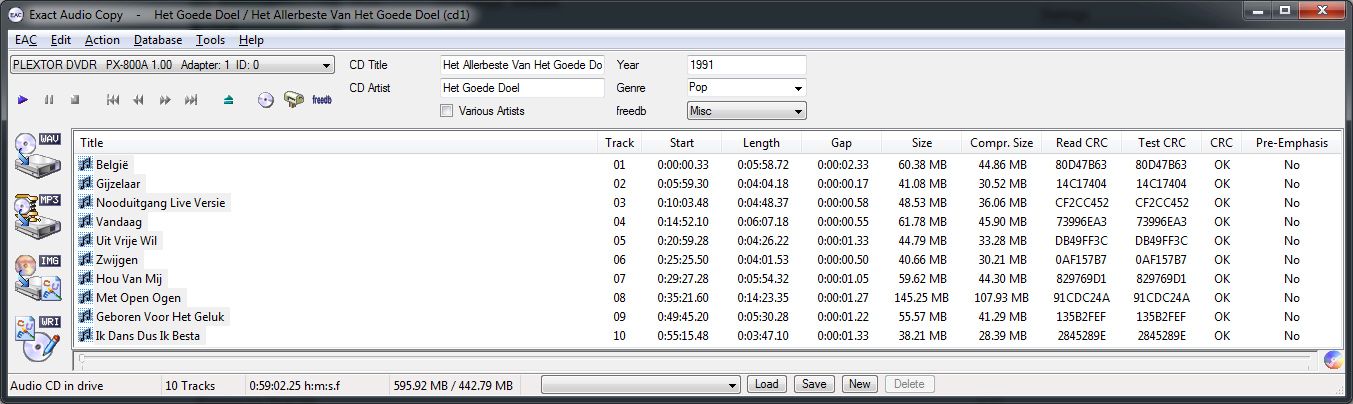This screenshot has width=1353, height=404.
Task: Click the CD Artist input field
Action: pyautogui.click(x=523, y=88)
